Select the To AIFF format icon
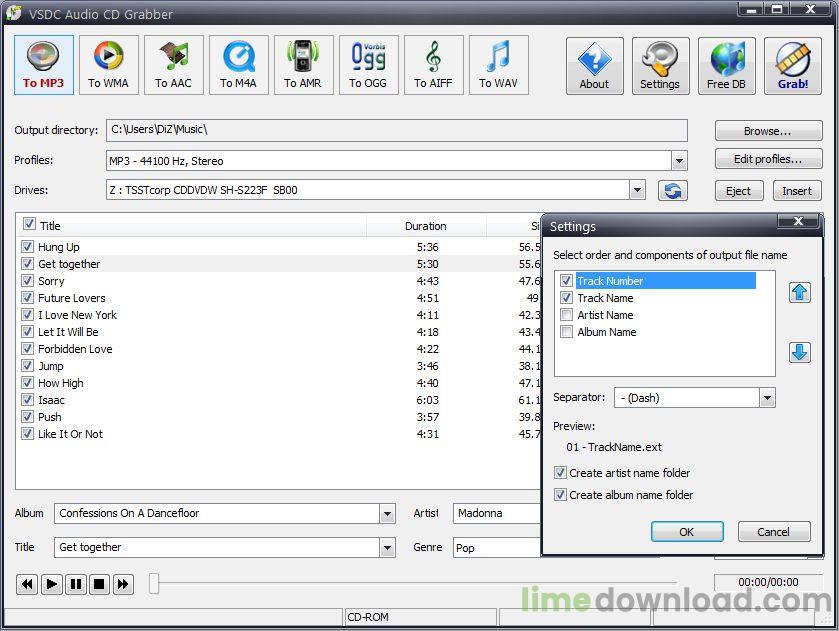The height and width of the screenshot is (631, 839). pyautogui.click(x=433, y=65)
